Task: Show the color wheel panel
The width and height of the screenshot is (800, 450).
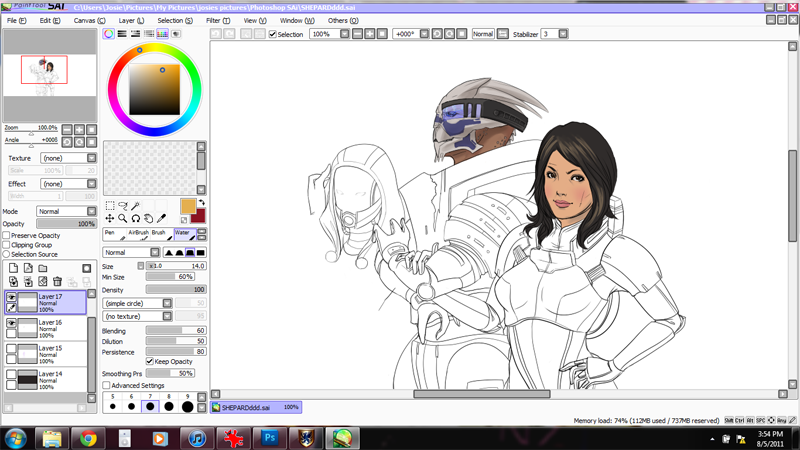Action: coord(109,34)
